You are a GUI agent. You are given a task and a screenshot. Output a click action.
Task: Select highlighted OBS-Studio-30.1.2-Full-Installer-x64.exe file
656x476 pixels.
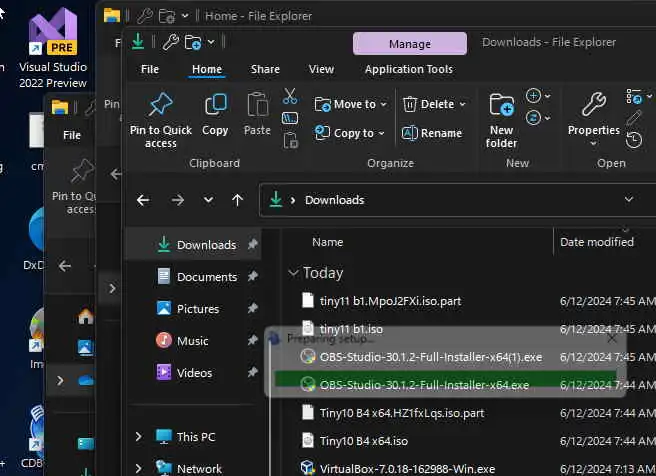(424, 385)
